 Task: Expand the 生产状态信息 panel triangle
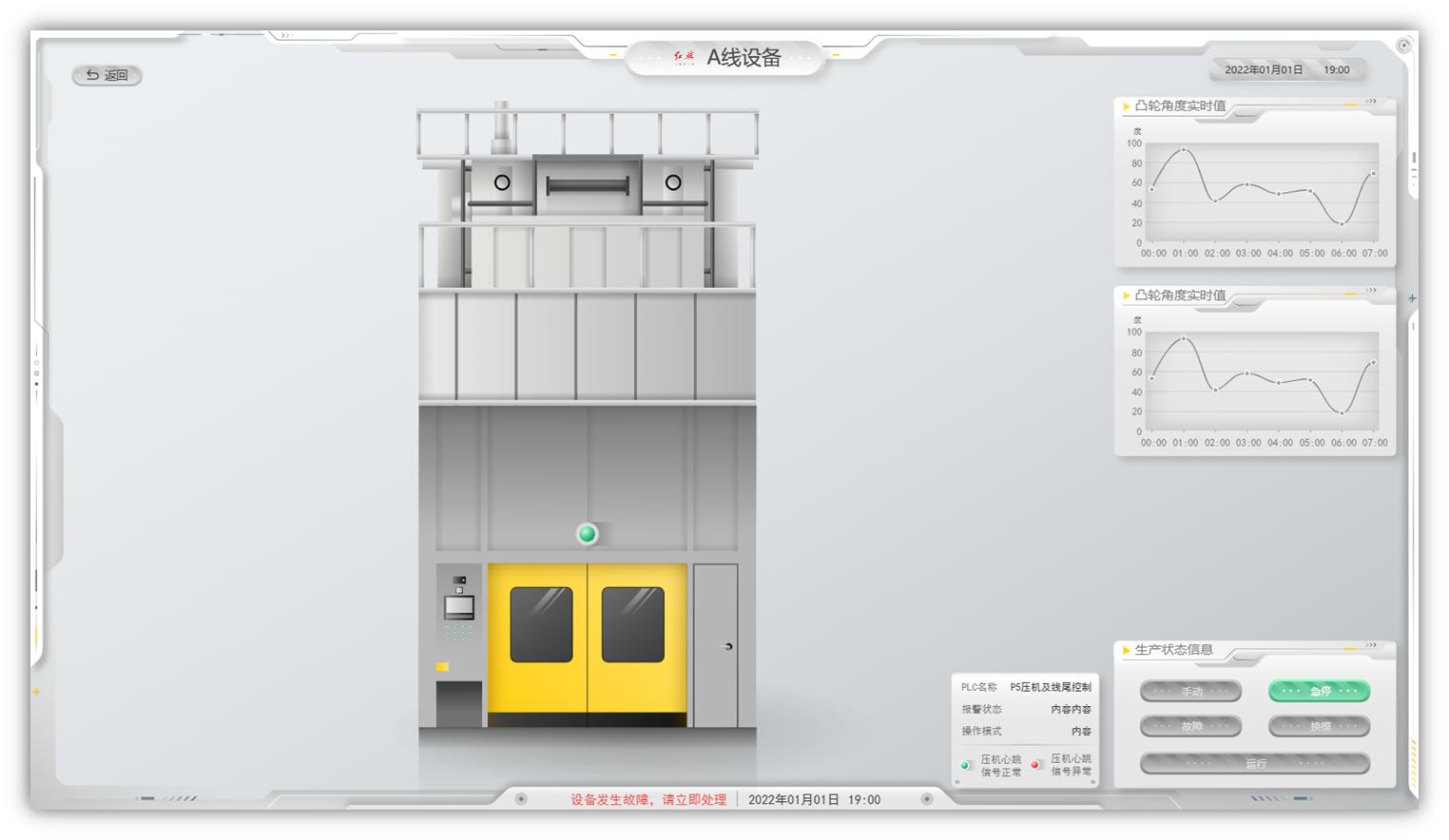click(x=1127, y=651)
